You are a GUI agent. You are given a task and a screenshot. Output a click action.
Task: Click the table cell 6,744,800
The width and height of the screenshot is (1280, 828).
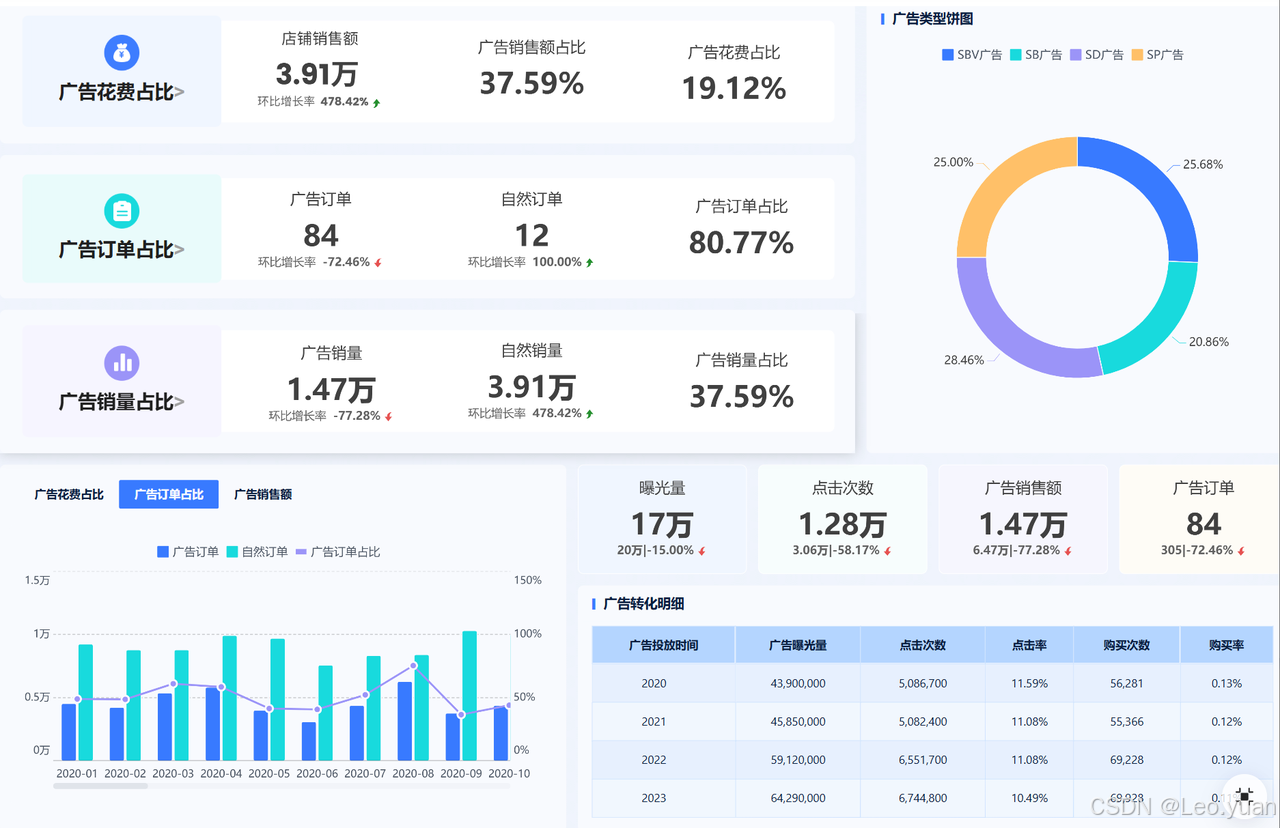923,798
